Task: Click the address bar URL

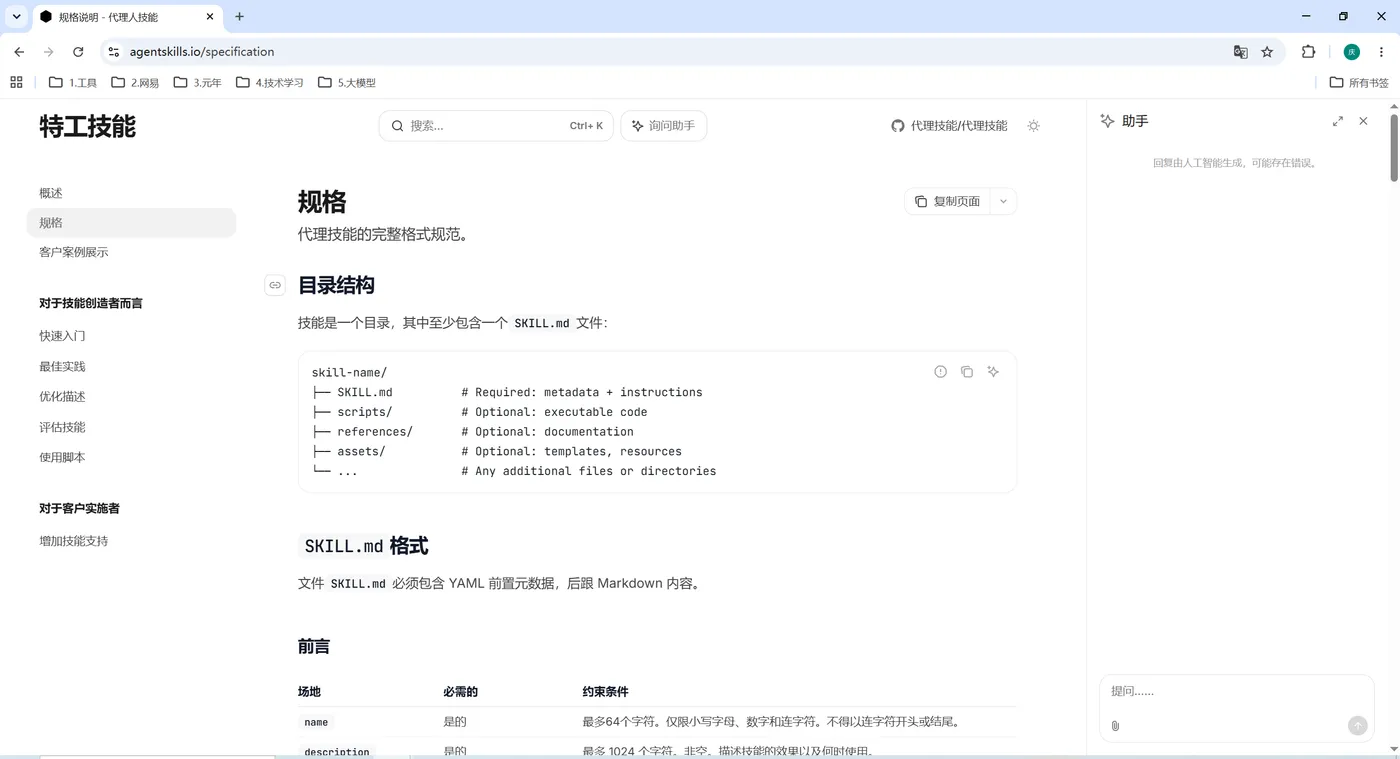Action: click(x=202, y=52)
